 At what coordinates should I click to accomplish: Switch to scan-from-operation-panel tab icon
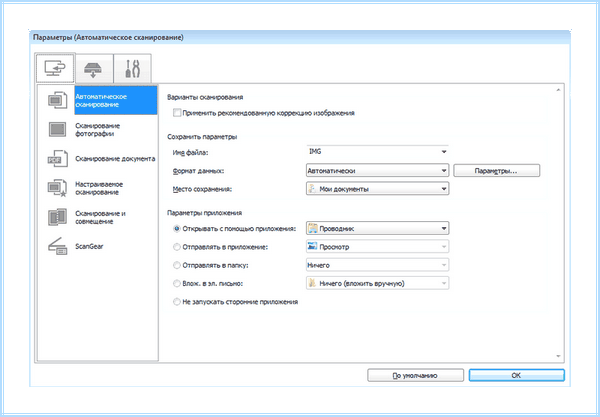[x=94, y=69]
